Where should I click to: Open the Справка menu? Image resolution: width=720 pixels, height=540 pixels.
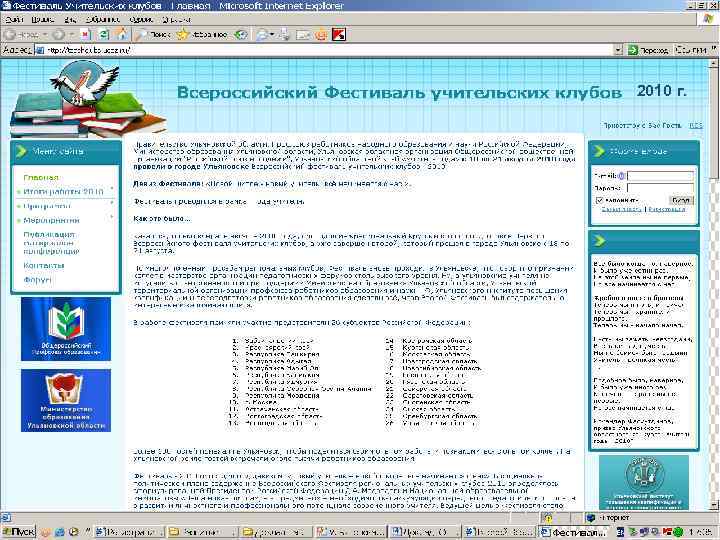point(176,19)
